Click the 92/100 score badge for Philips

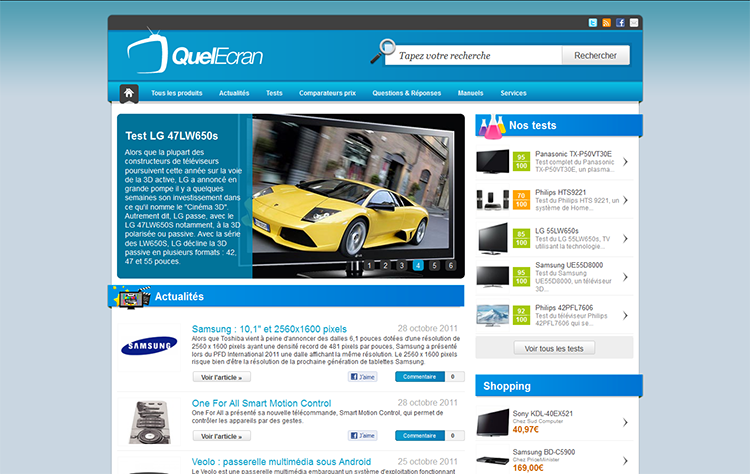(521, 315)
